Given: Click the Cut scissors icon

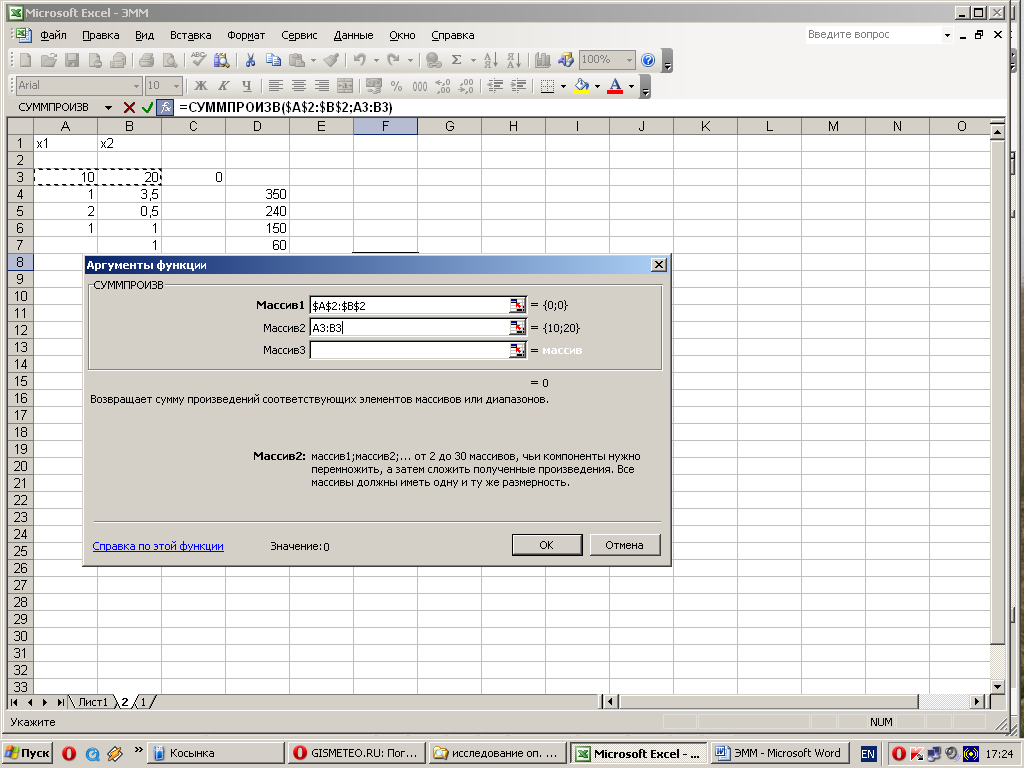Looking at the screenshot, I should (x=249, y=60).
